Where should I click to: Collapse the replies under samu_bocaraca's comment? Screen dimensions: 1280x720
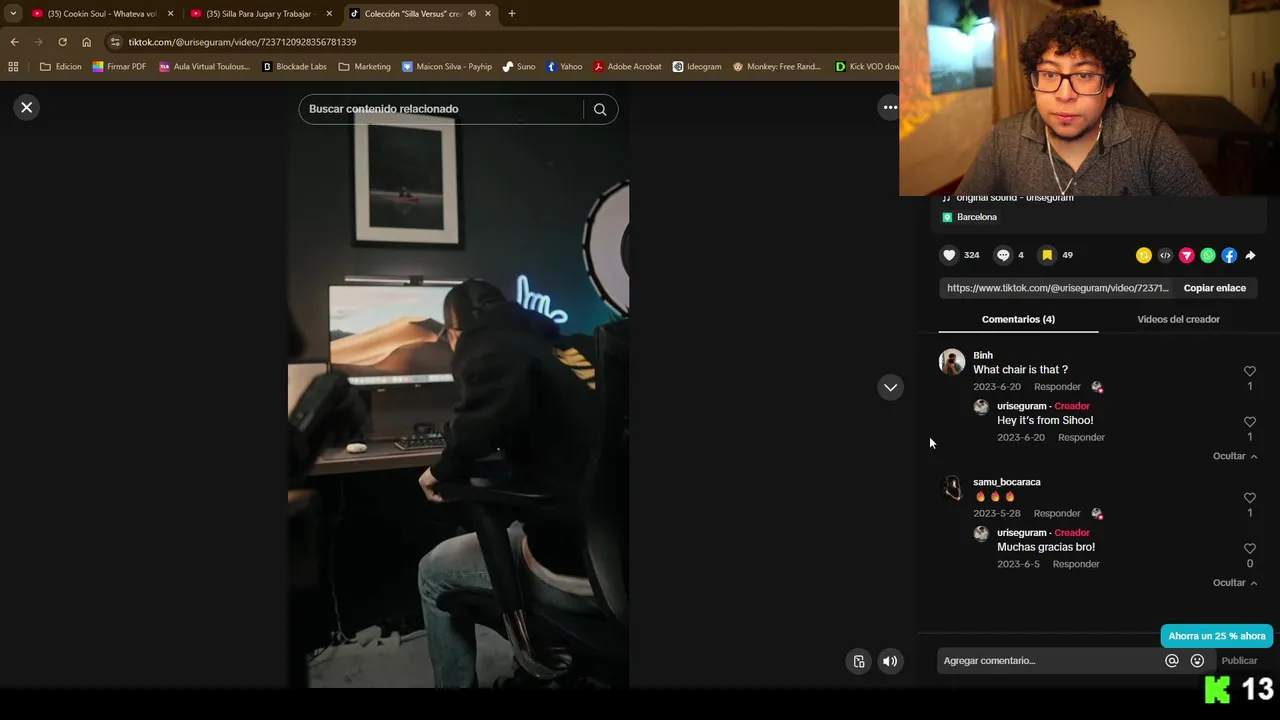[1235, 583]
